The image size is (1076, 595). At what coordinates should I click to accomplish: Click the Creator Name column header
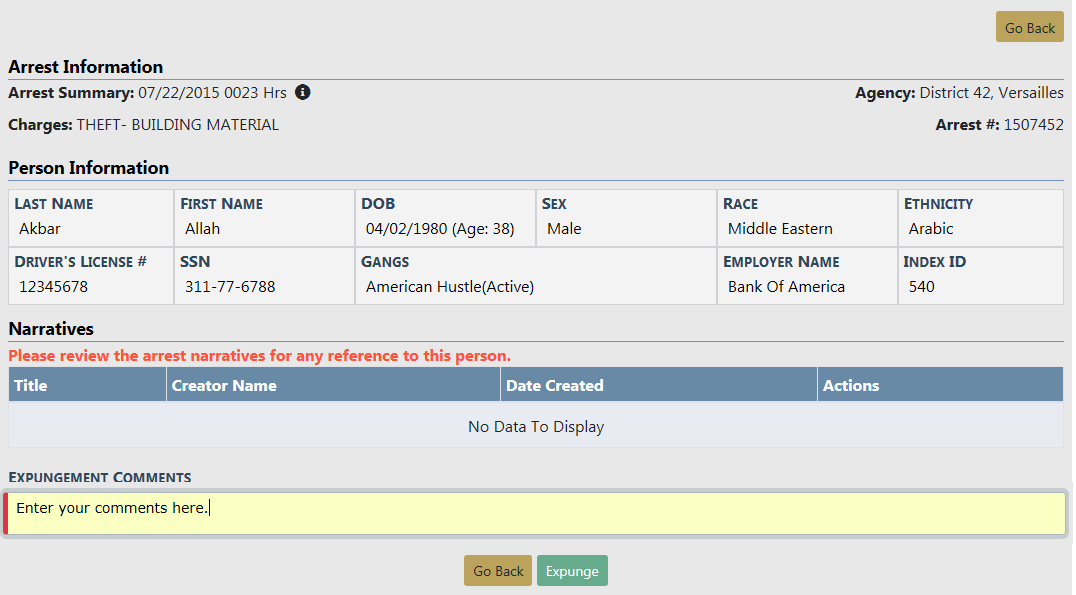[224, 385]
